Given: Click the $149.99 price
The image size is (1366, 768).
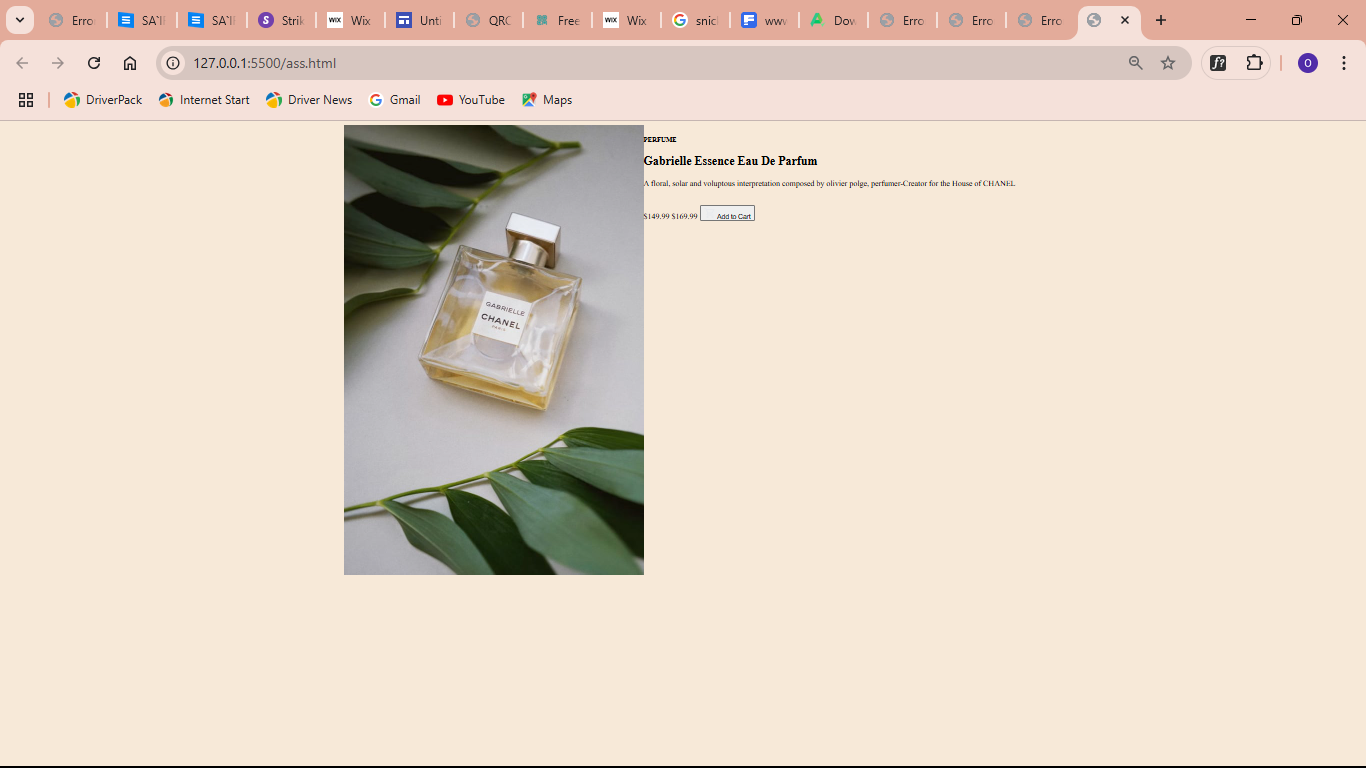Looking at the screenshot, I should [657, 216].
